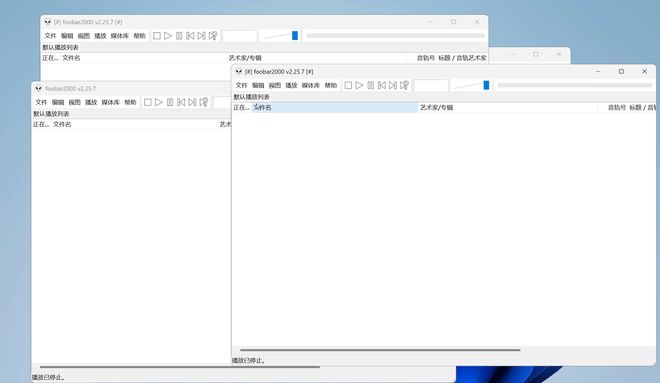
Task: Click Previous track icon in front window toolbar
Action: 382,85
